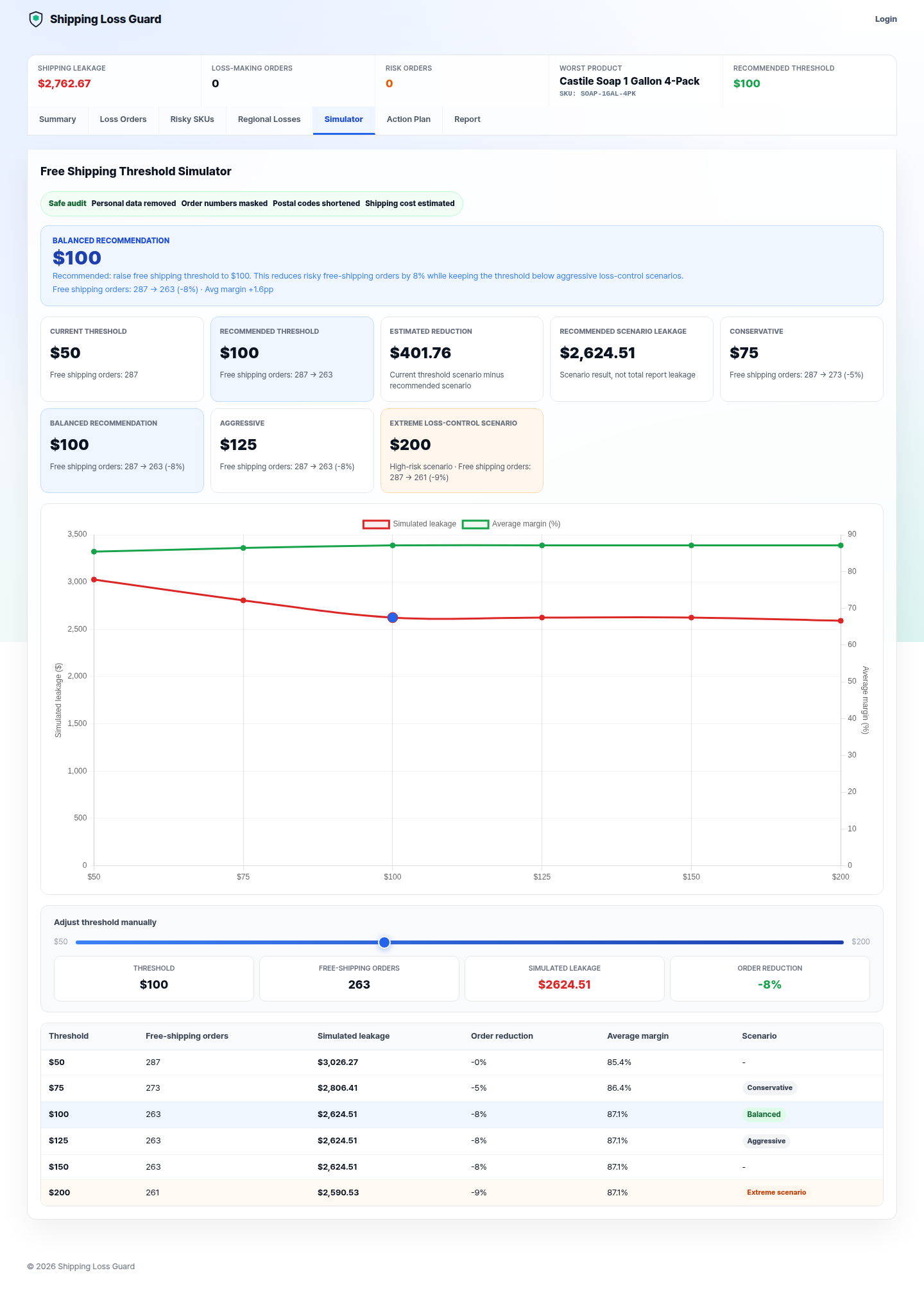Go to the Risky SKUs tab
The width and height of the screenshot is (924, 1300).
(x=193, y=119)
